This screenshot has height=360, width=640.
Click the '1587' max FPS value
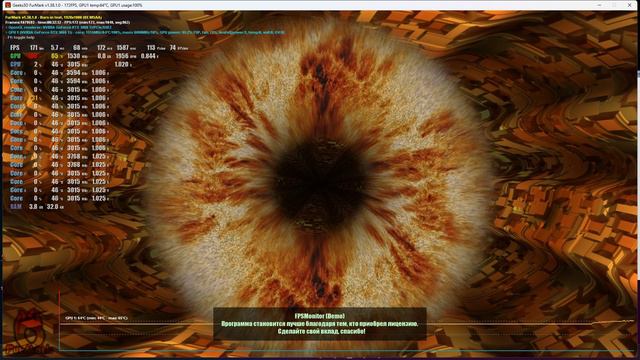(x=122, y=48)
